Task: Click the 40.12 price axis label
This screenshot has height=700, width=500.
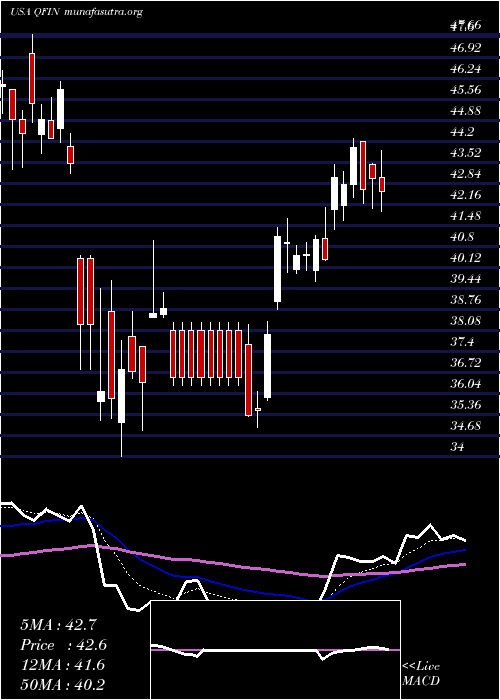Action: (466, 258)
